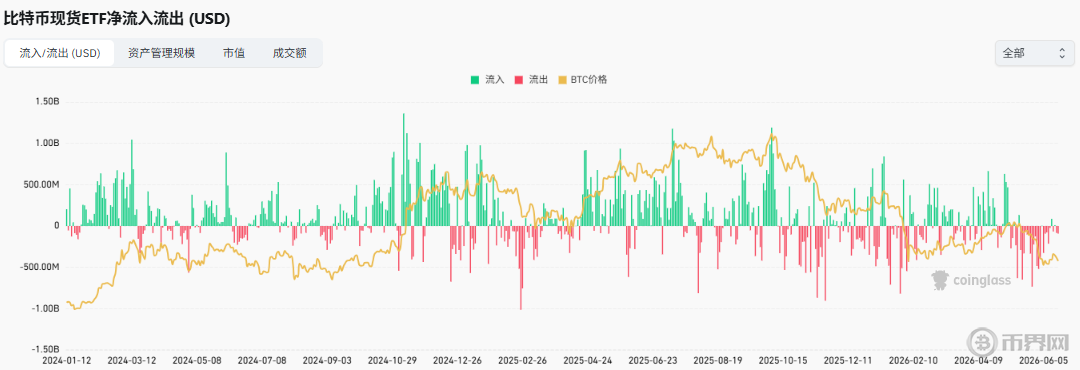Toggle the BTC价格 legend series
The width and height of the screenshot is (1080, 370).
(x=583, y=80)
